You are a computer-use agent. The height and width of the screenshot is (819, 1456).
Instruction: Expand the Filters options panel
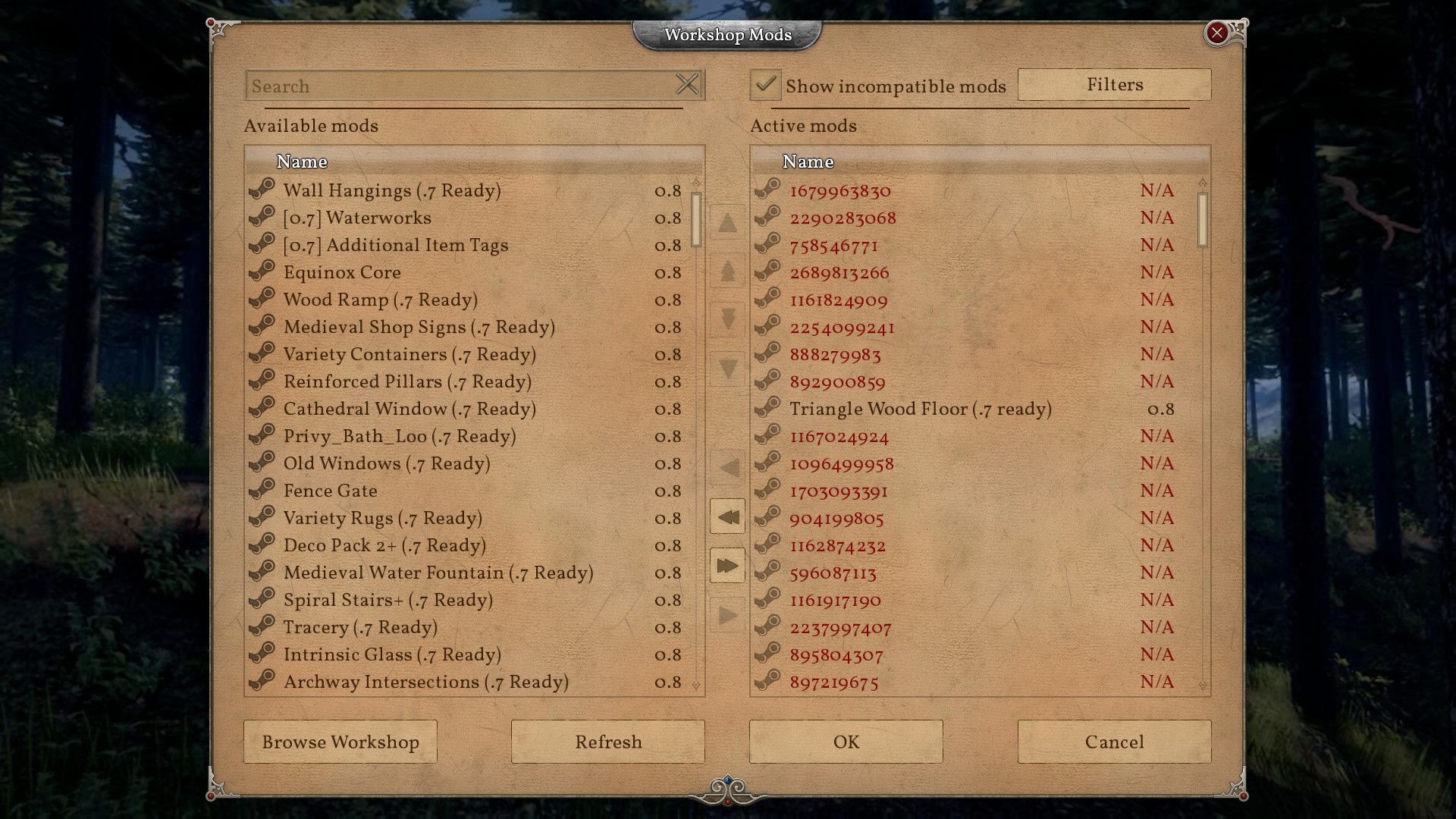coord(1114,83)
